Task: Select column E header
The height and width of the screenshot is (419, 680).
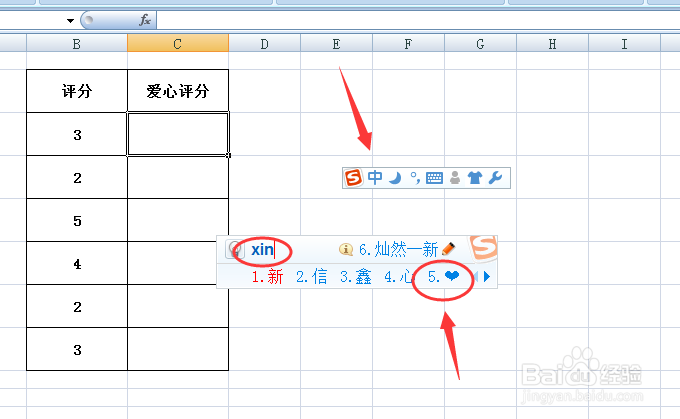Action: 337,44
